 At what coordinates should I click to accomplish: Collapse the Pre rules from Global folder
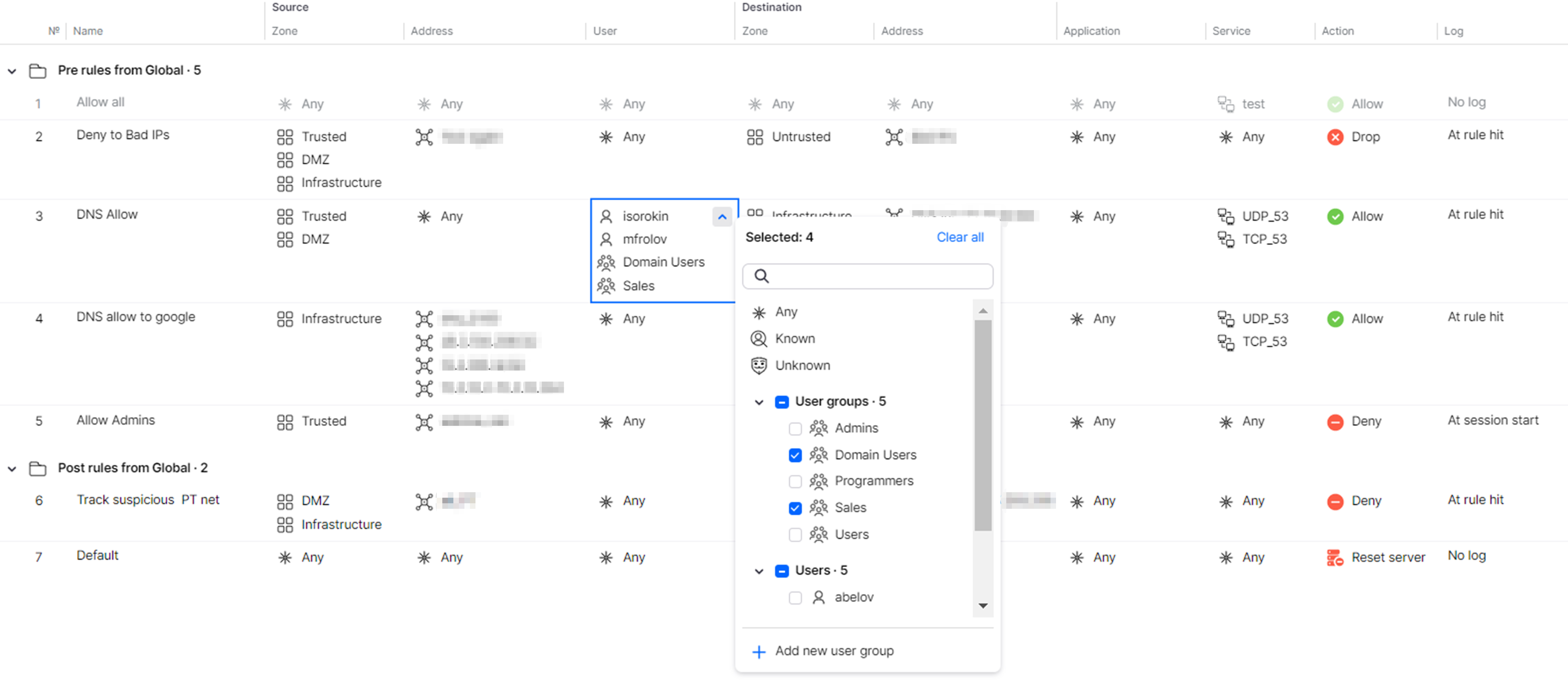12,71
